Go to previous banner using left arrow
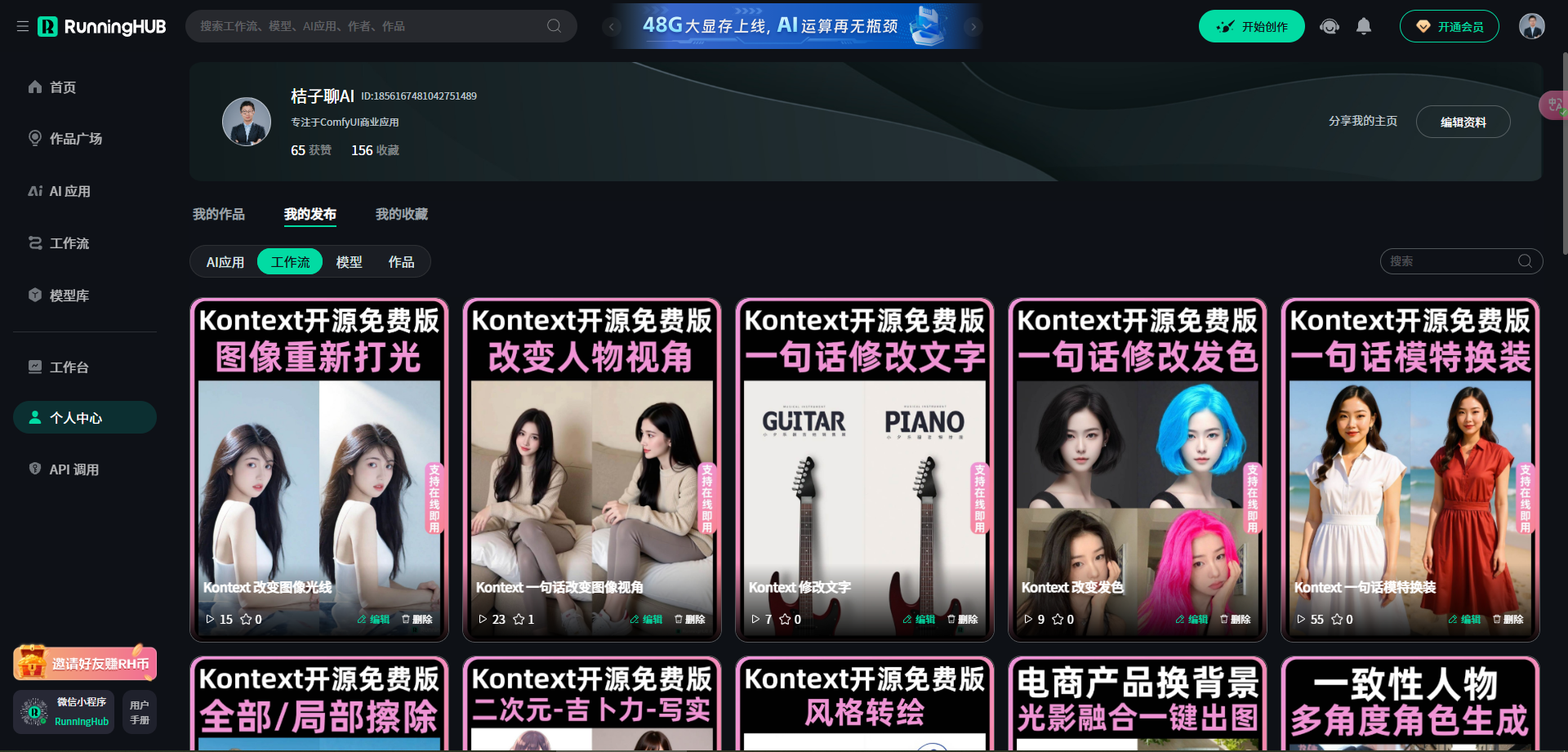 [612, 26]
